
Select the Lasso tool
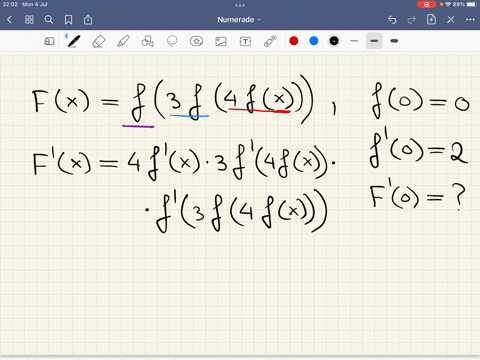point(172,41)
